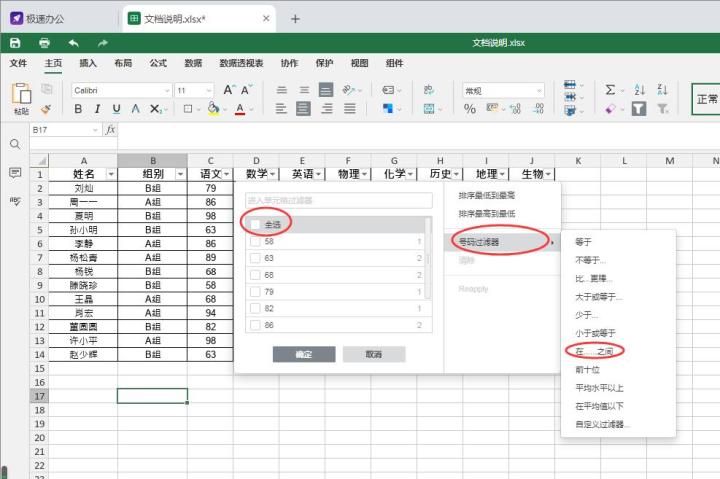Check the 63 filter value
The height and width of the screenshot is (479, 720).
pos(255,258)
